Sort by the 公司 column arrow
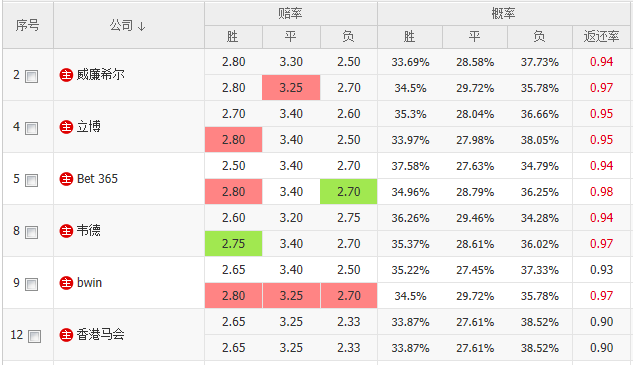Screen dimensions: 633x365 [x=141, y=27]
